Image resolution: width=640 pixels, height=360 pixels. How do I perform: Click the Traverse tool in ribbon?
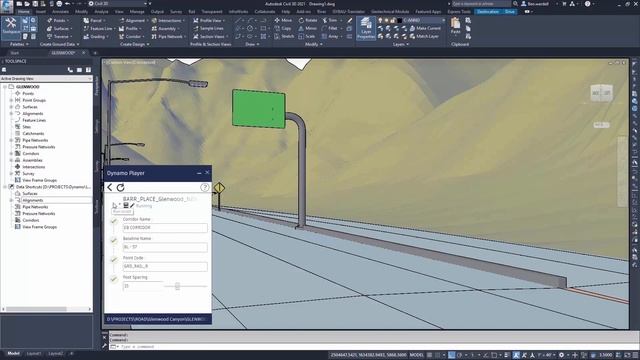click(x=60, y=36)
